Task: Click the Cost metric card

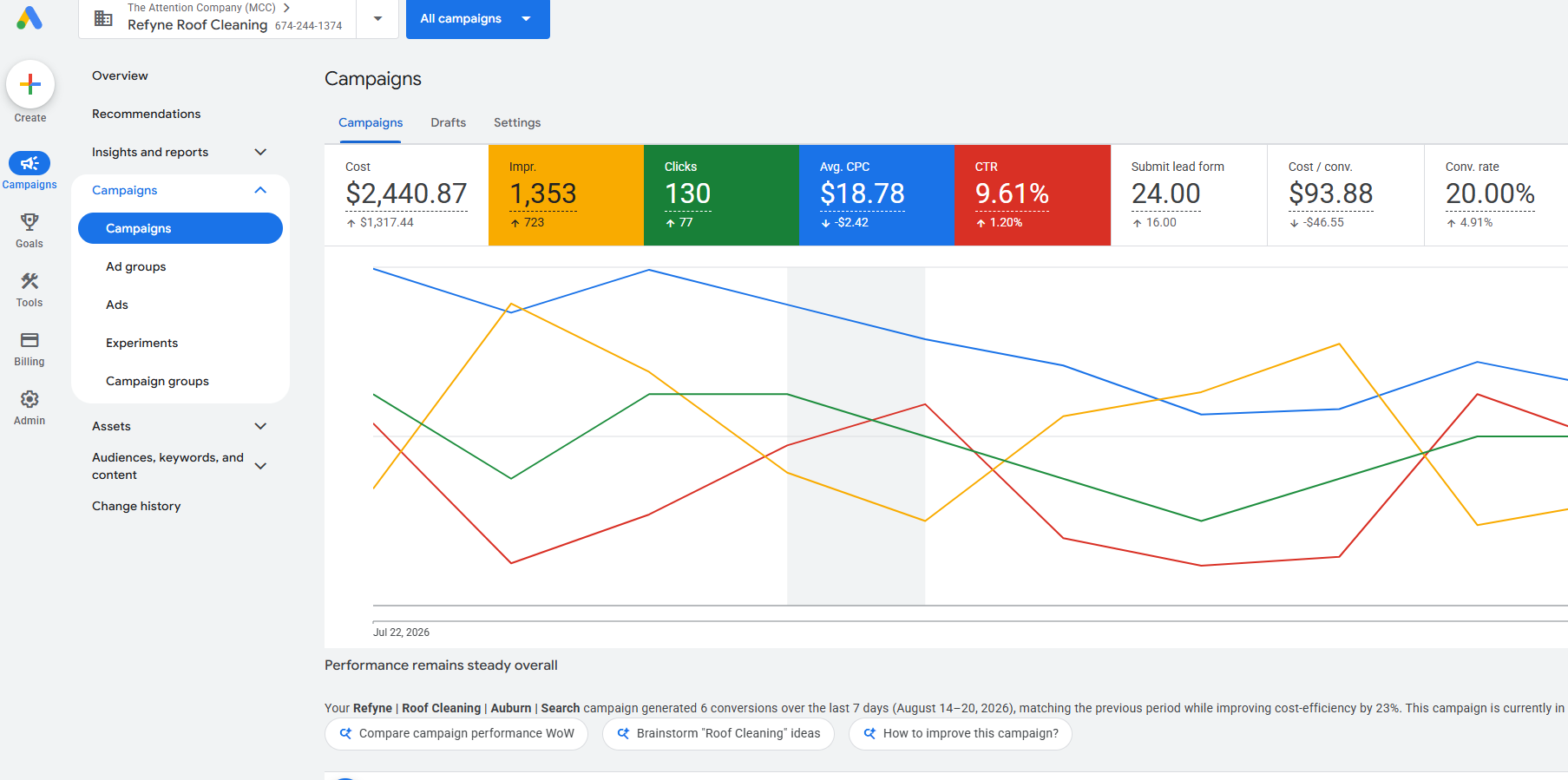Action: [406, 195]
